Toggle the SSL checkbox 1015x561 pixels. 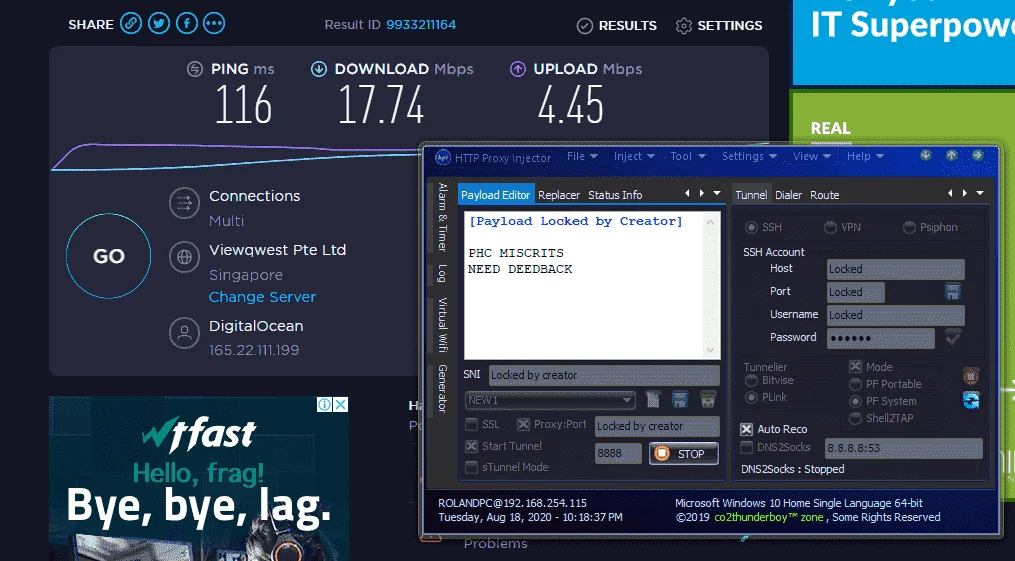(471, 424)
